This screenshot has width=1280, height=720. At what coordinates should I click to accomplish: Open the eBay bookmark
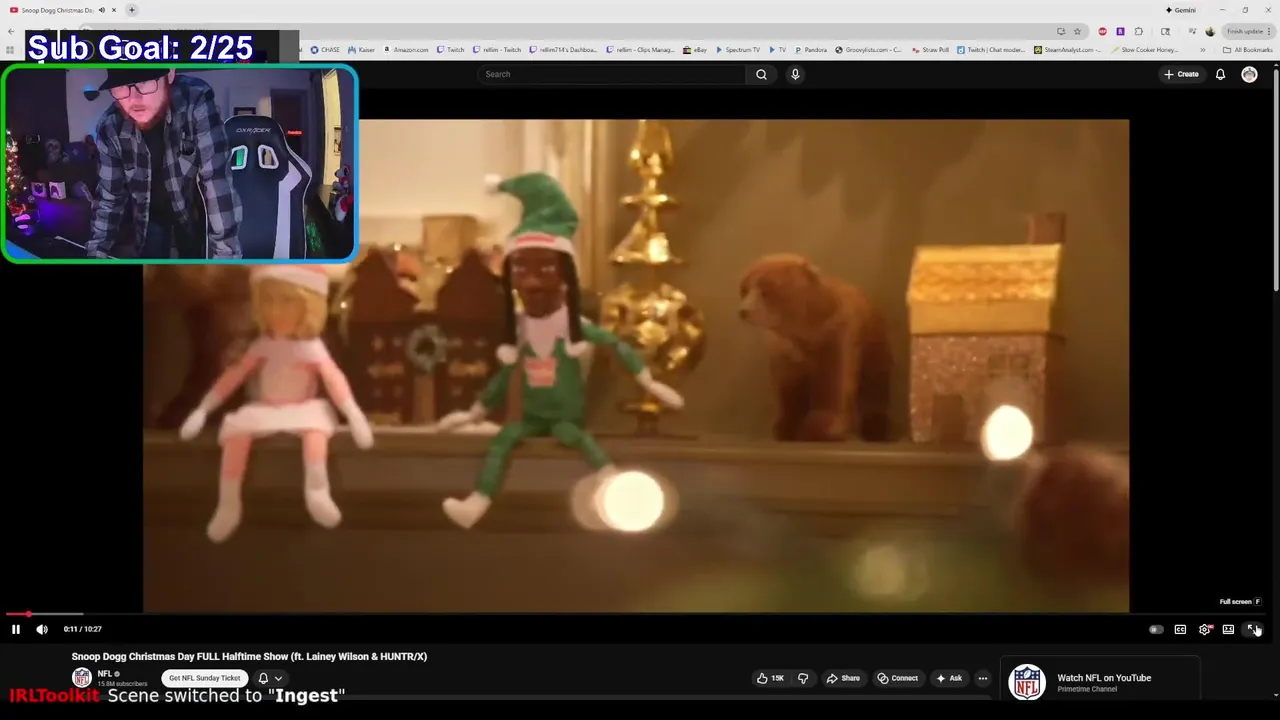695,49
